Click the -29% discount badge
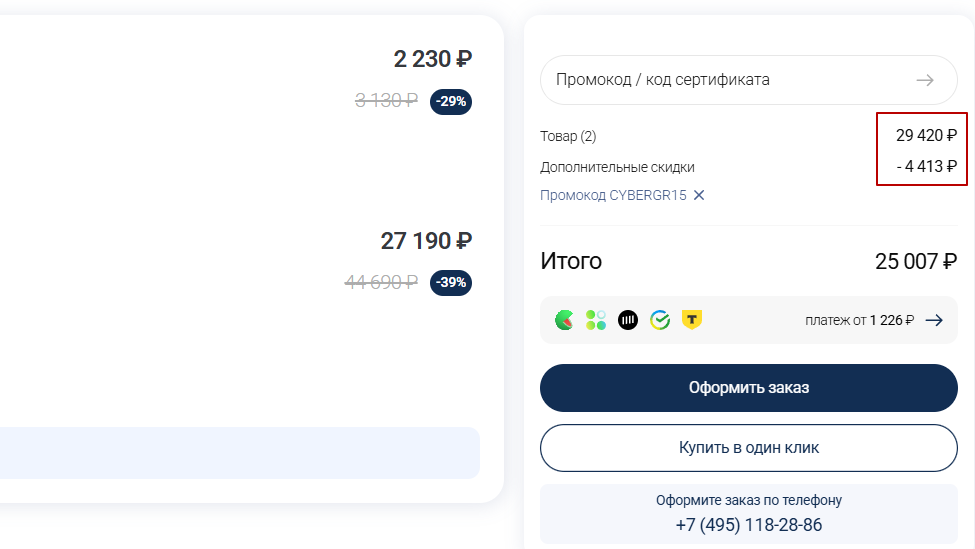975x549 pixels. pyautogui.click(x=451, y=101)
